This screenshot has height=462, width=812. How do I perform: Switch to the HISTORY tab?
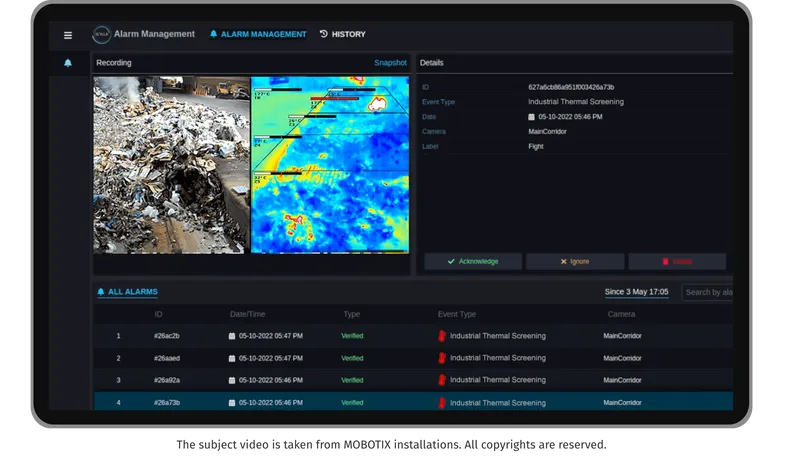click(342, 34)
